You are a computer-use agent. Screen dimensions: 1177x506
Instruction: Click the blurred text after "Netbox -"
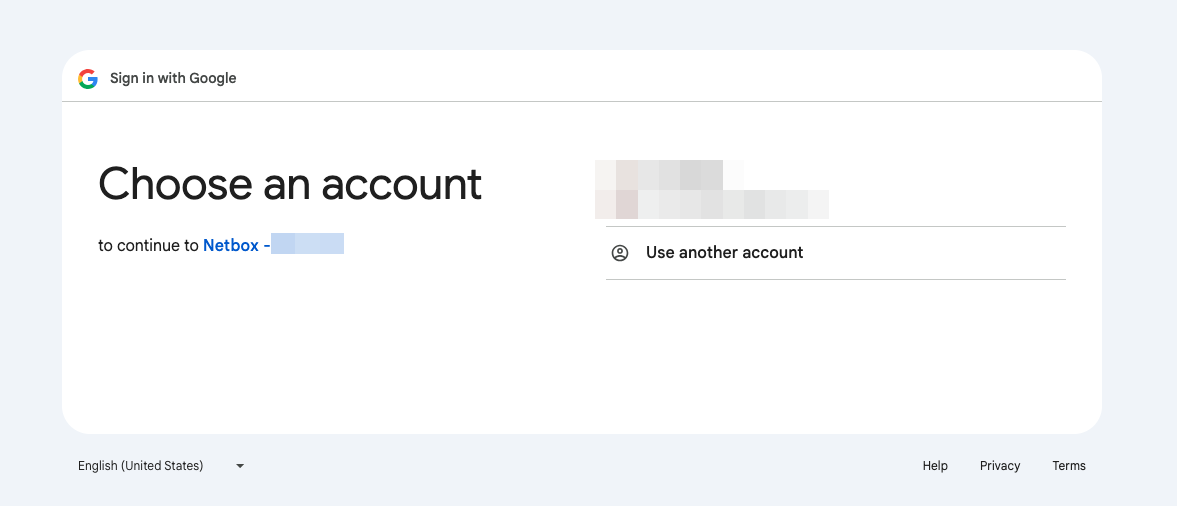308,244
